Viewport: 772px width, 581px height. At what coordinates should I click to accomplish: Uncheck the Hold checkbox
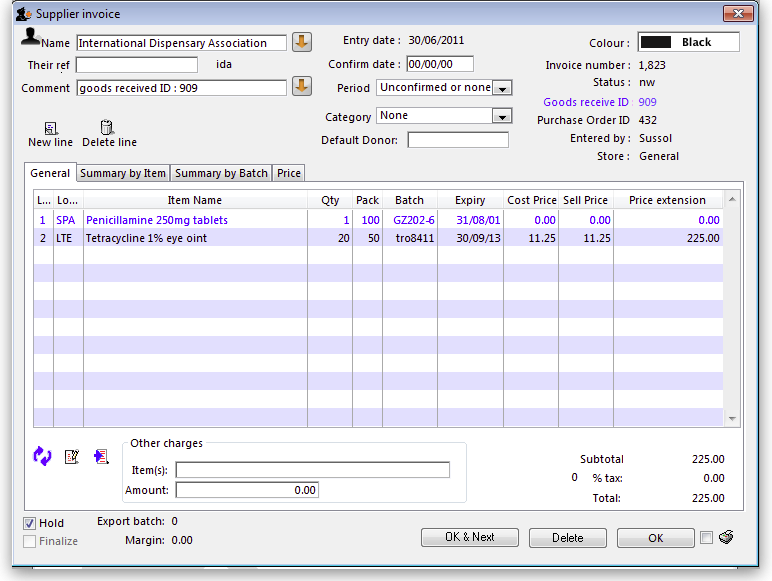[30, 523]
